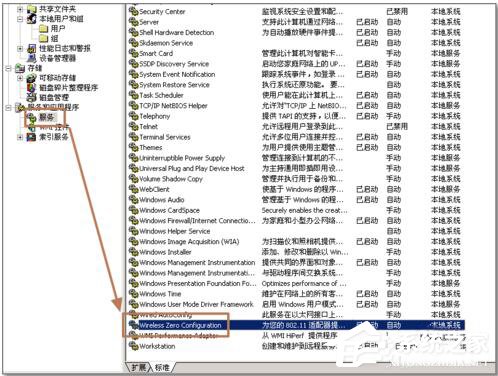The image size is (498, 376).
Task: Select the Uninterruptible Power Supply icon
Action: [x=133, y=157]
